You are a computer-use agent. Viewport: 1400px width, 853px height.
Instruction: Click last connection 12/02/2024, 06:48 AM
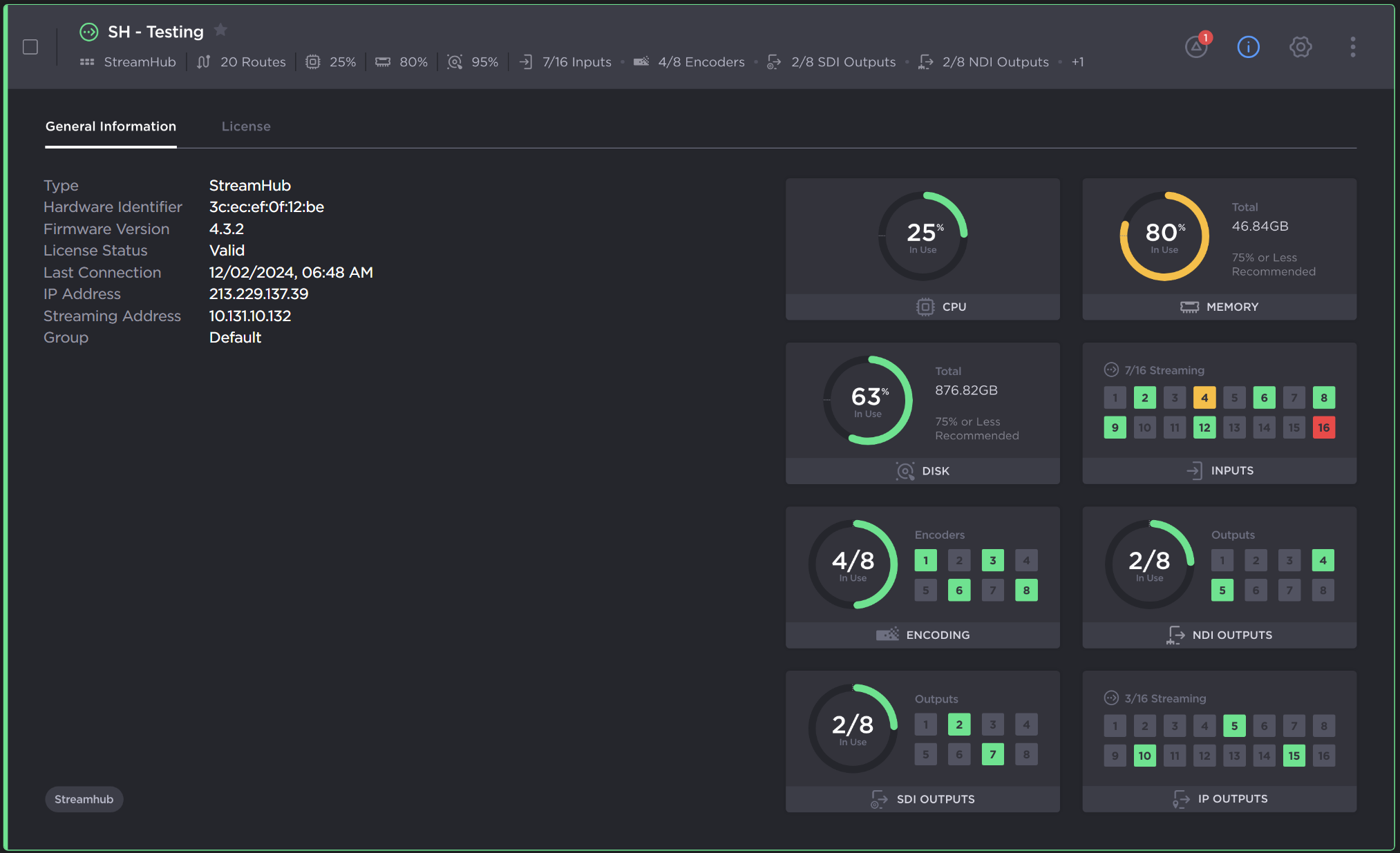click(x=292, y=273)
